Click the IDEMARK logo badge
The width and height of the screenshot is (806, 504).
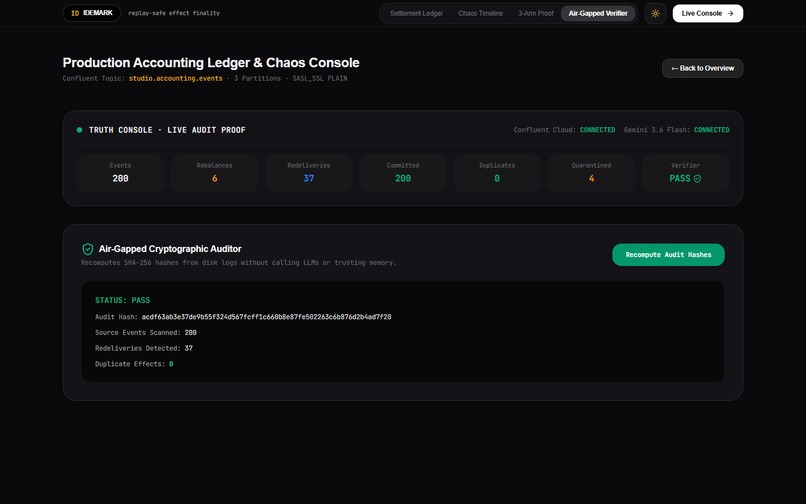(x=91, y=13)
